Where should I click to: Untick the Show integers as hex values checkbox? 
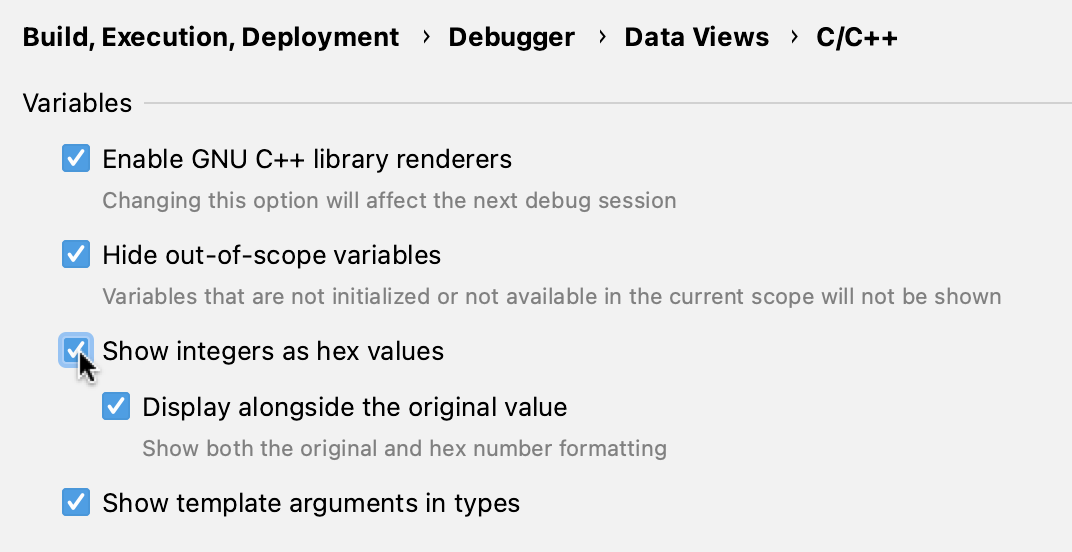pos(76,351)
